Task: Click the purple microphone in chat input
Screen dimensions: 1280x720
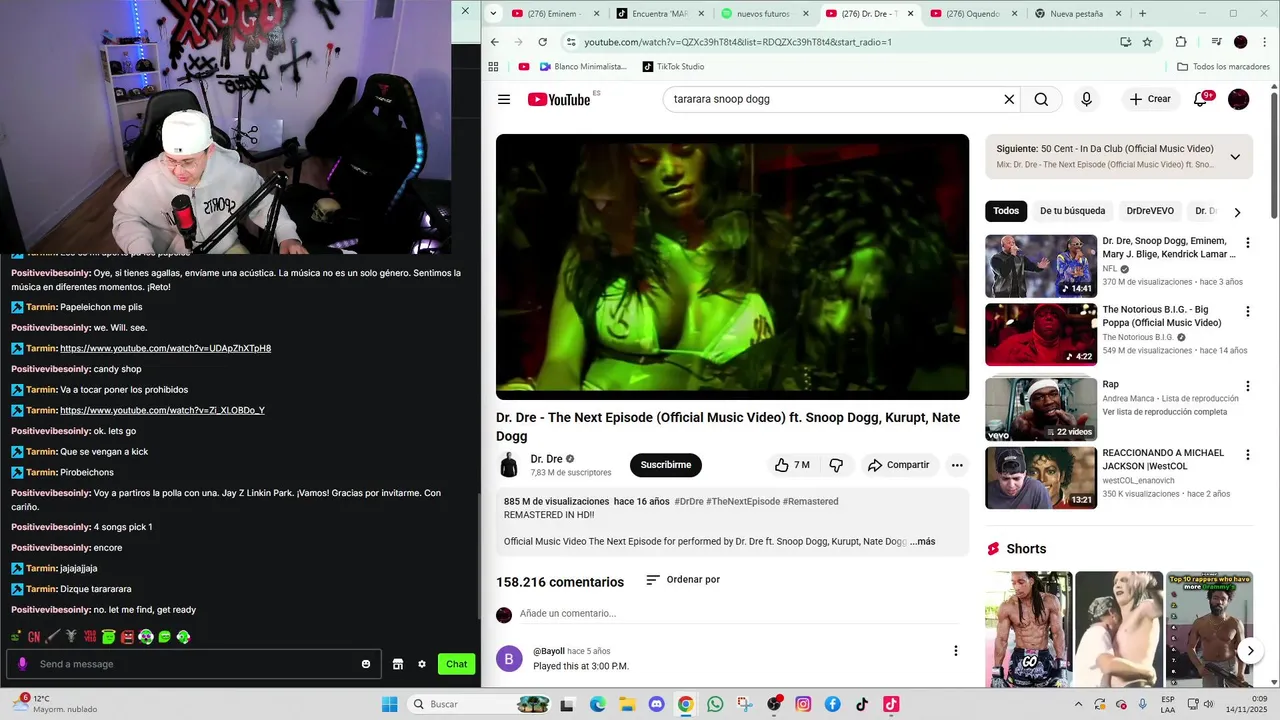Action: [22, 664]
